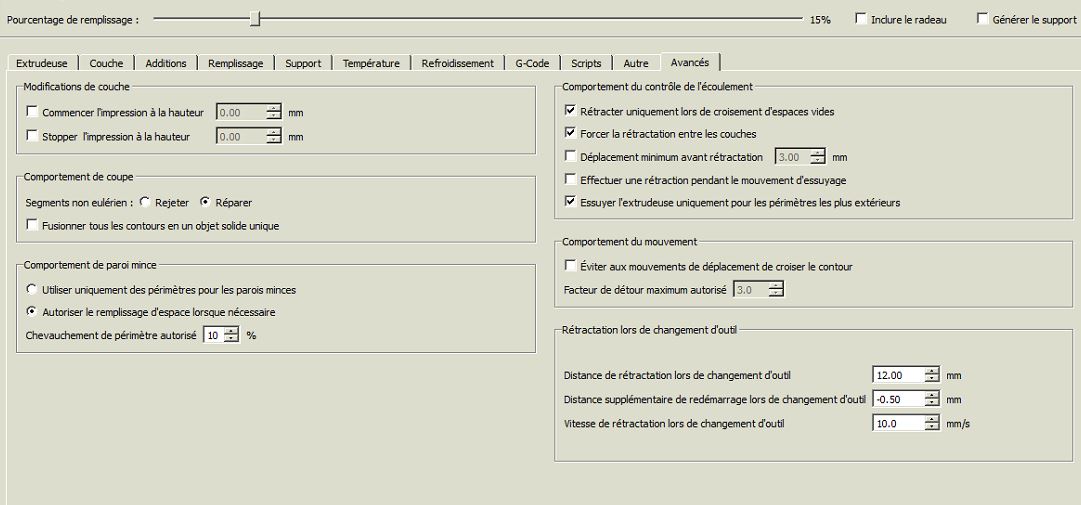Screen dimensions: 1081x505
Task: Uncheck Essuyer l'extrudeuse uniquement périmètres extérieurs
Action: click(570, 202)
